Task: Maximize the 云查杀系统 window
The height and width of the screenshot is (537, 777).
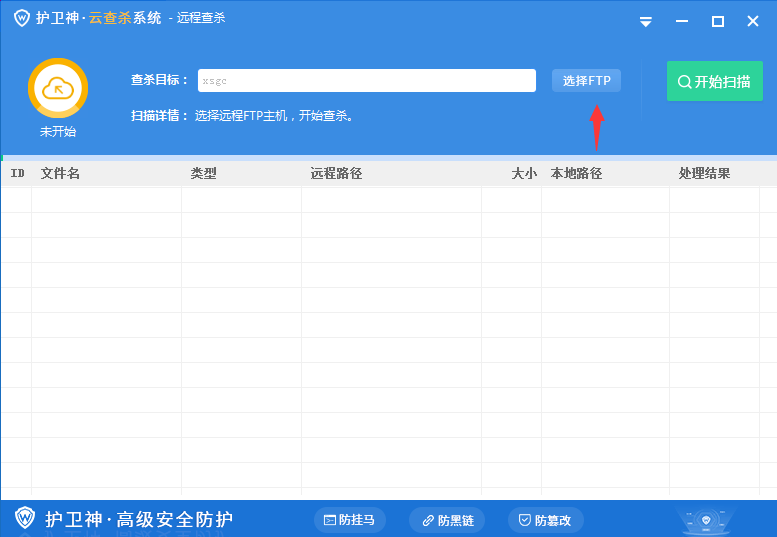Action: tap(718, 21)
